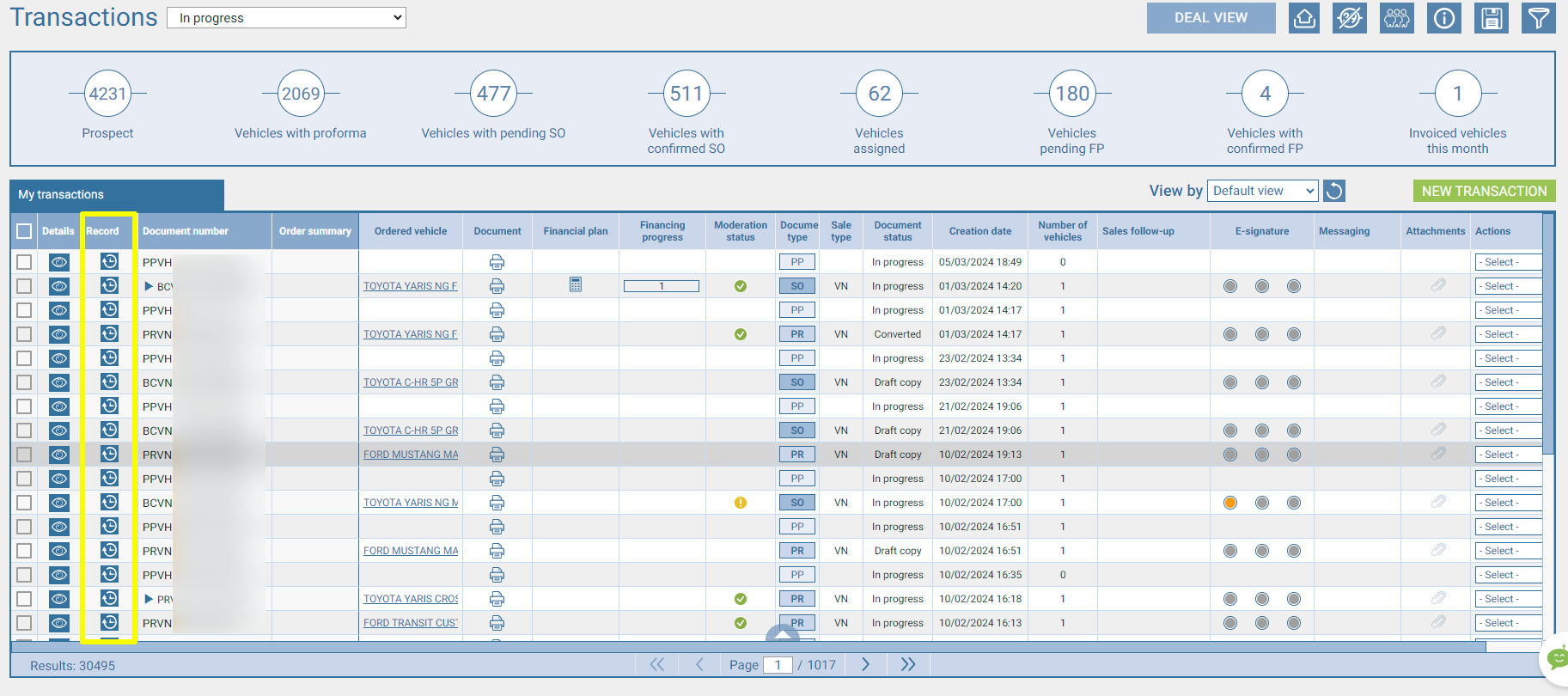Open financial plan calculator icon
Viewport: 1568px width, 696px height.
click(x=576, y=284)
